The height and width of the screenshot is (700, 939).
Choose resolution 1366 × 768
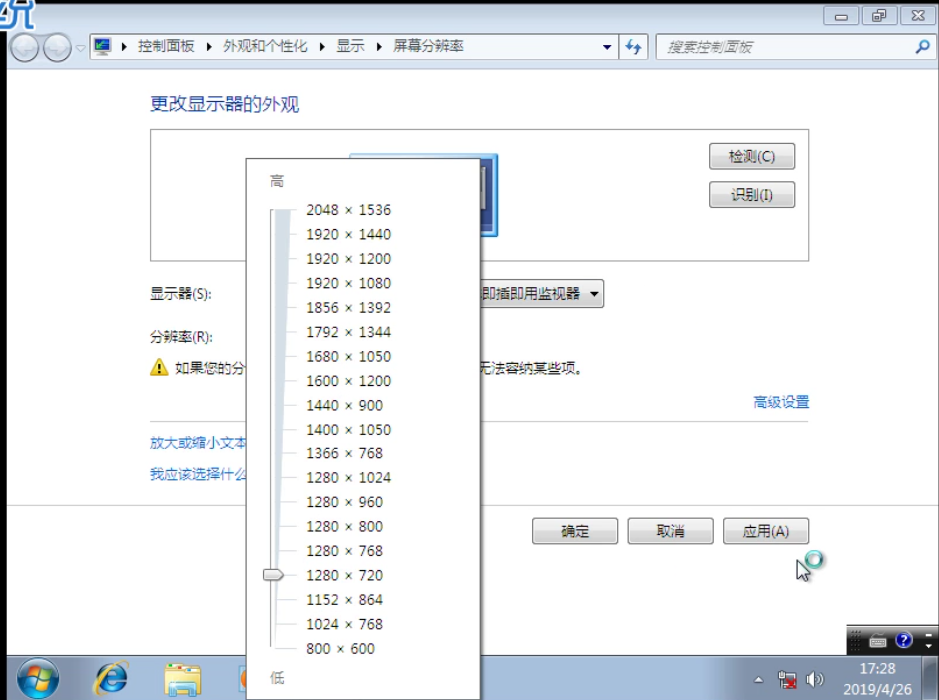(x=344, y=453)
